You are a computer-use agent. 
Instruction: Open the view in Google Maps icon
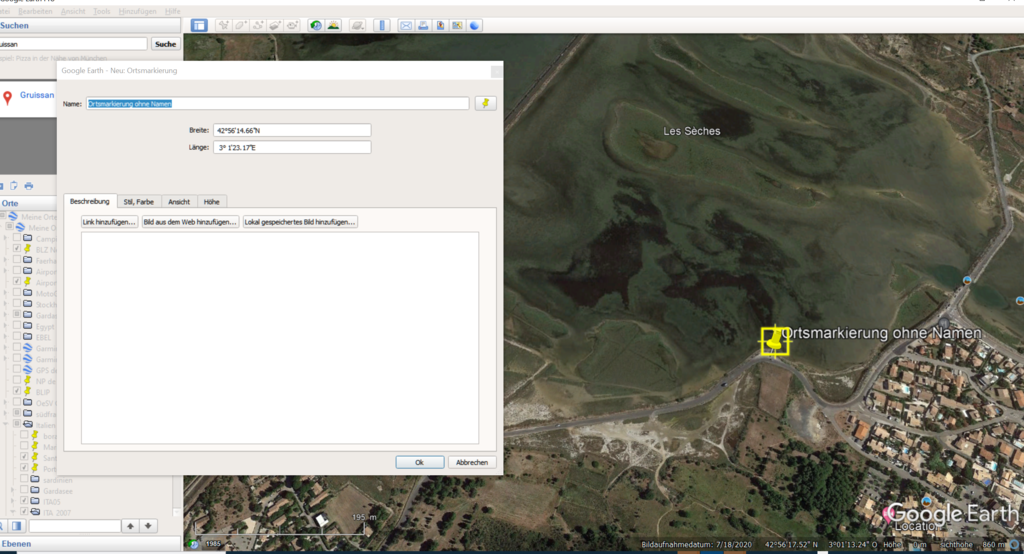457,25
